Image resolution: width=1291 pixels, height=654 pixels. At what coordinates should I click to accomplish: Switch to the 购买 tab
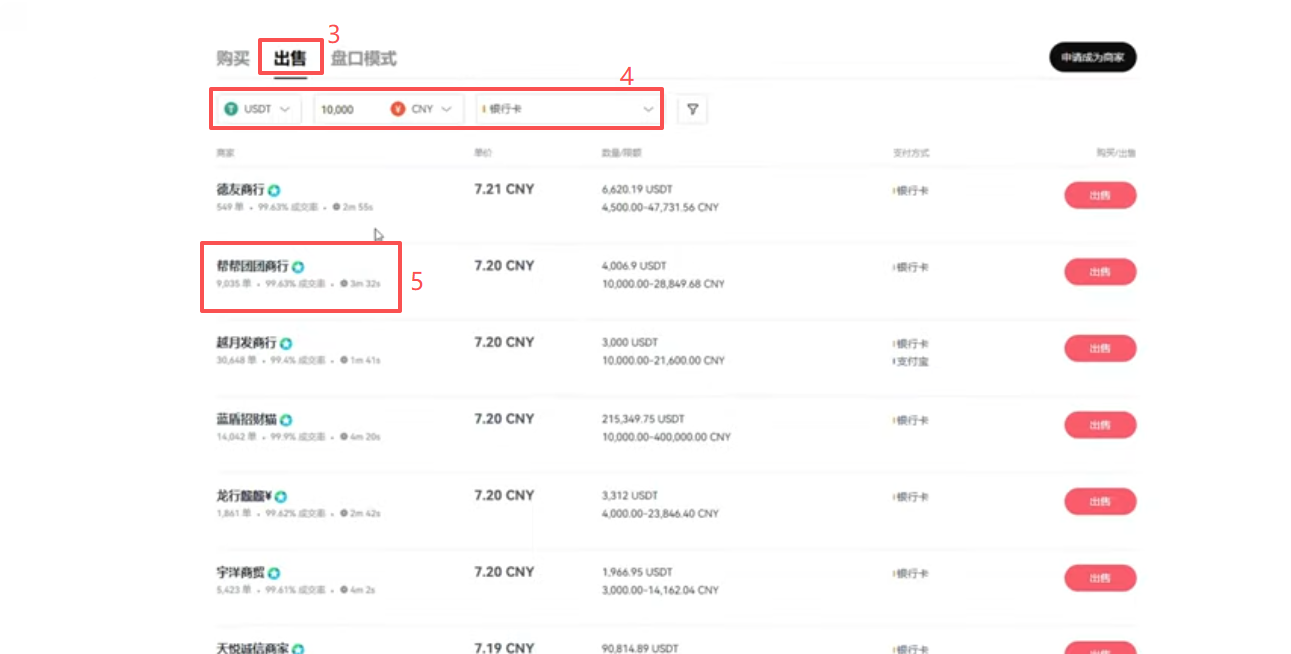click(x=233, y=58)
